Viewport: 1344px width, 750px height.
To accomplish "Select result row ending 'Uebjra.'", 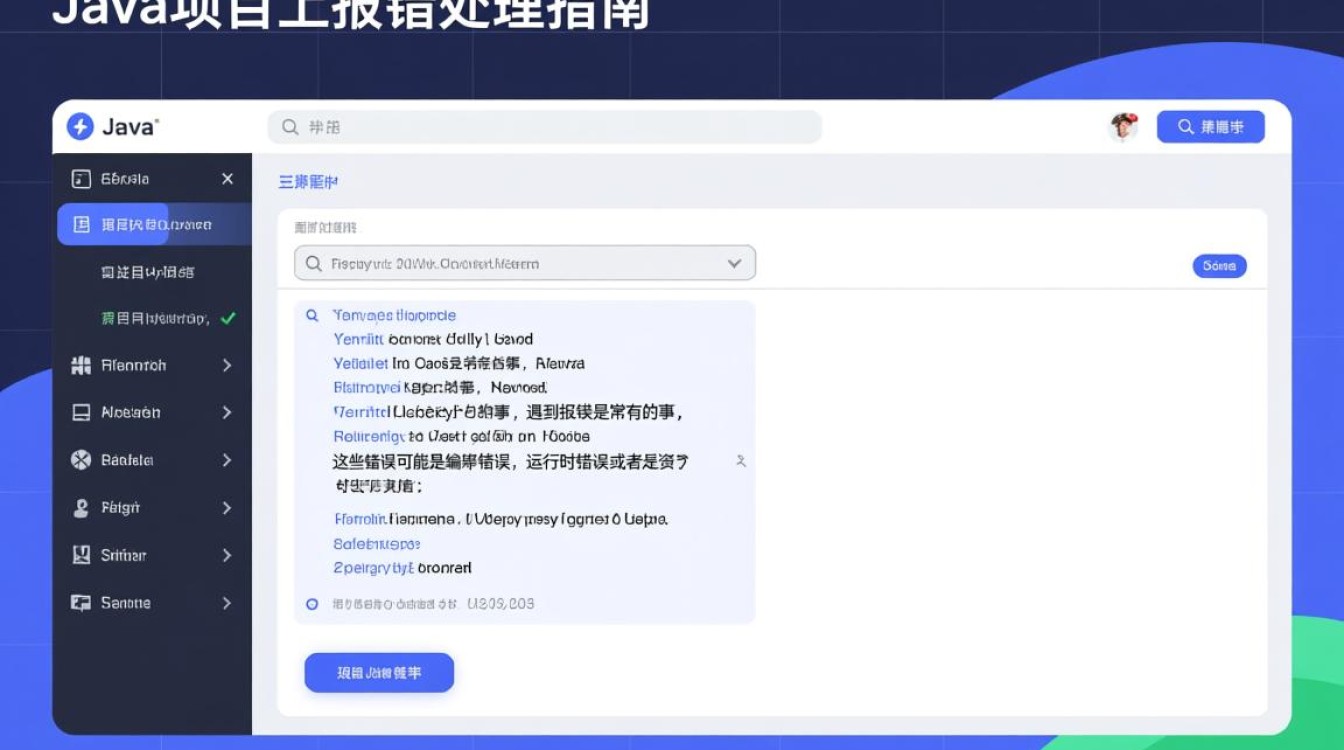I will point(501,519).
